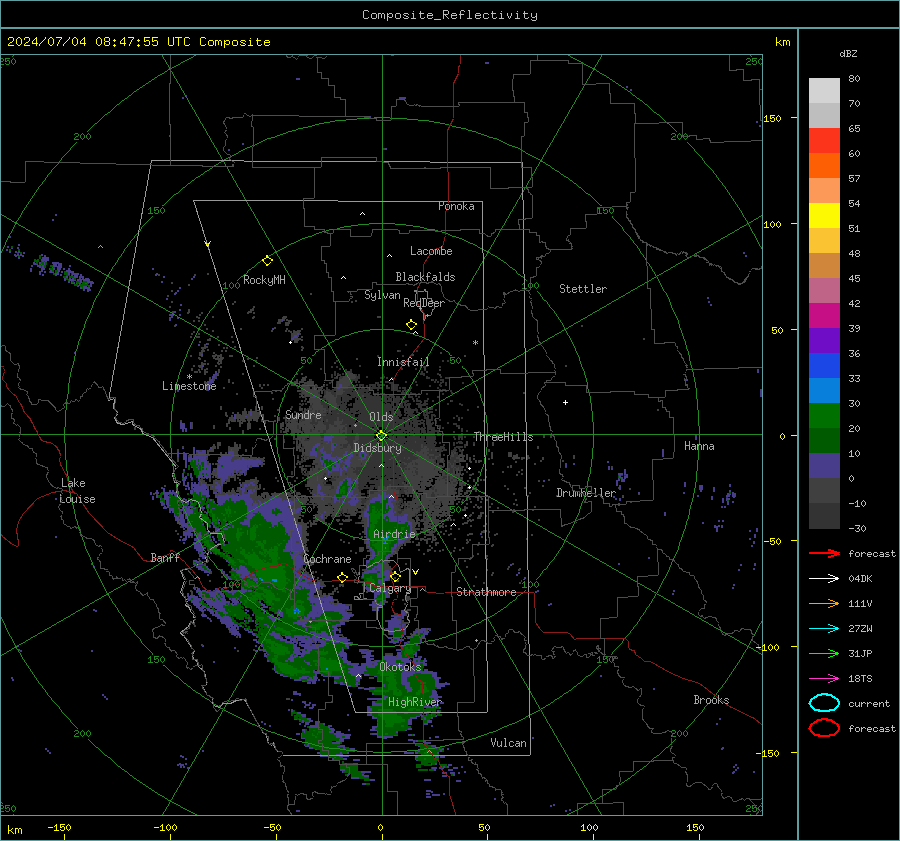Click the yellow diamond marker above Calgary label
Viewport: 900px width, 841px height.
(395, 576)
